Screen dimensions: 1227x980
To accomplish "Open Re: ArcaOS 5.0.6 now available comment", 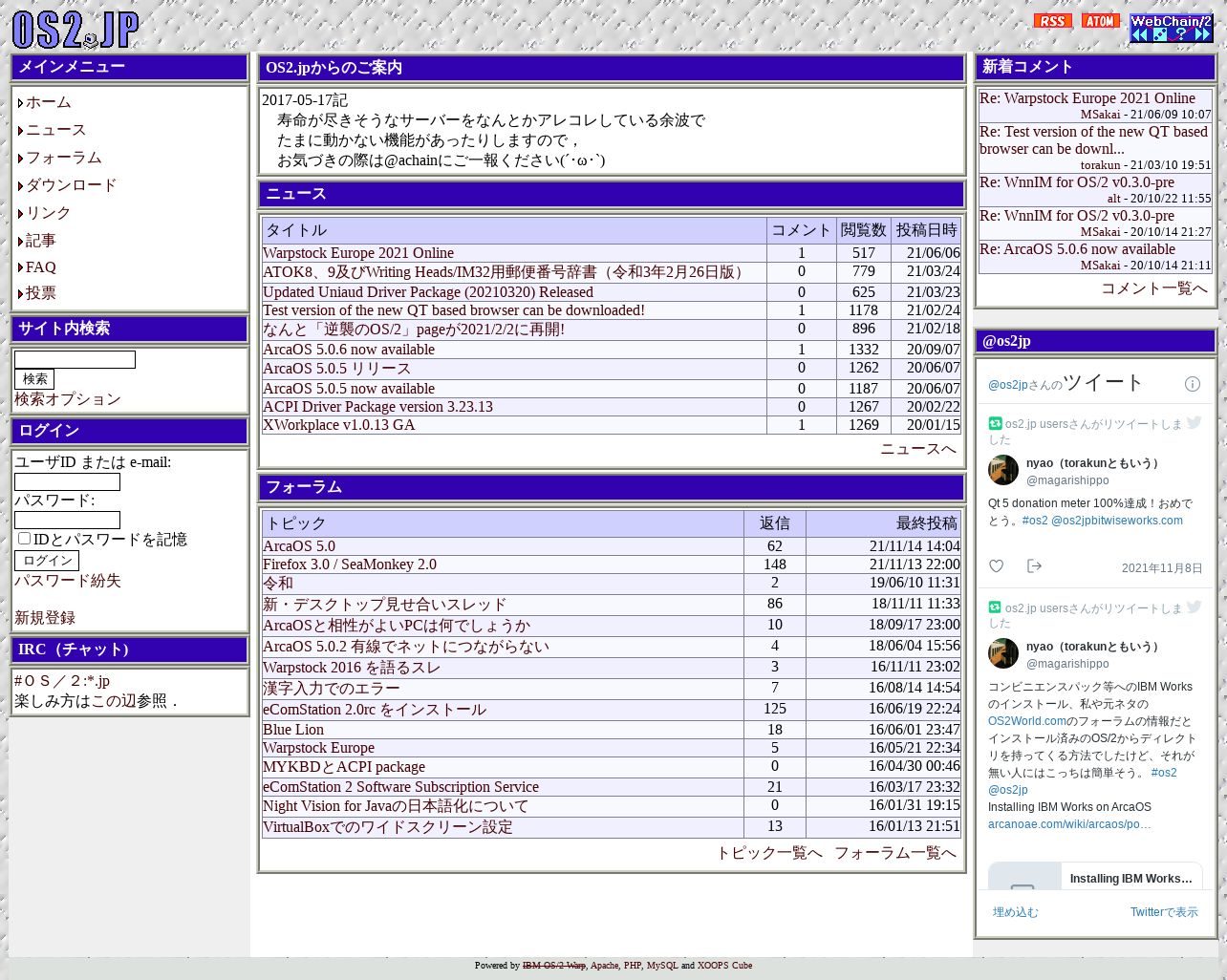I will pyautogui.click(x=1077, y=249).
